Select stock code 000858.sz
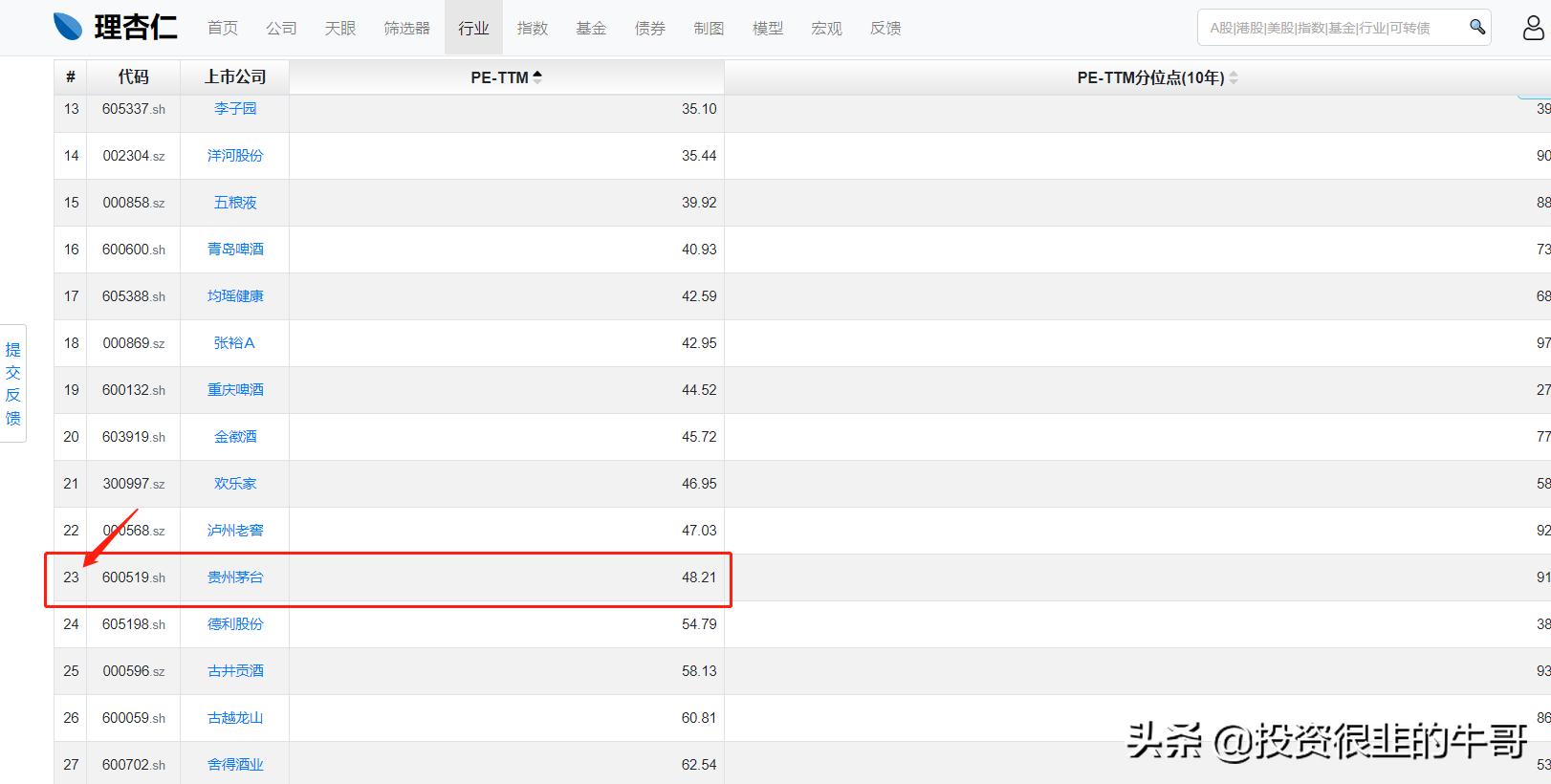Screen dimensions: 1551x784 pos(134,203)
